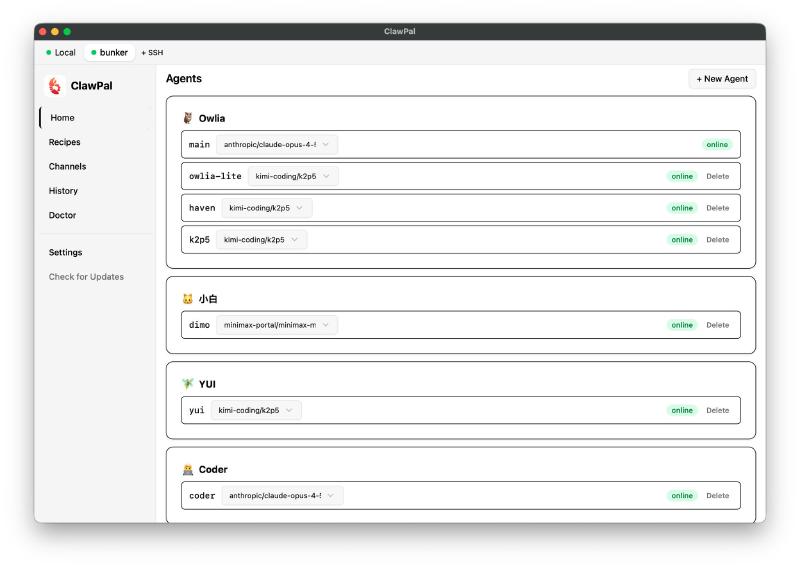Image resolution: width=800 pixels, height=568 pixels.
Task: Delete the haven agent
Action: coord(717,208)
